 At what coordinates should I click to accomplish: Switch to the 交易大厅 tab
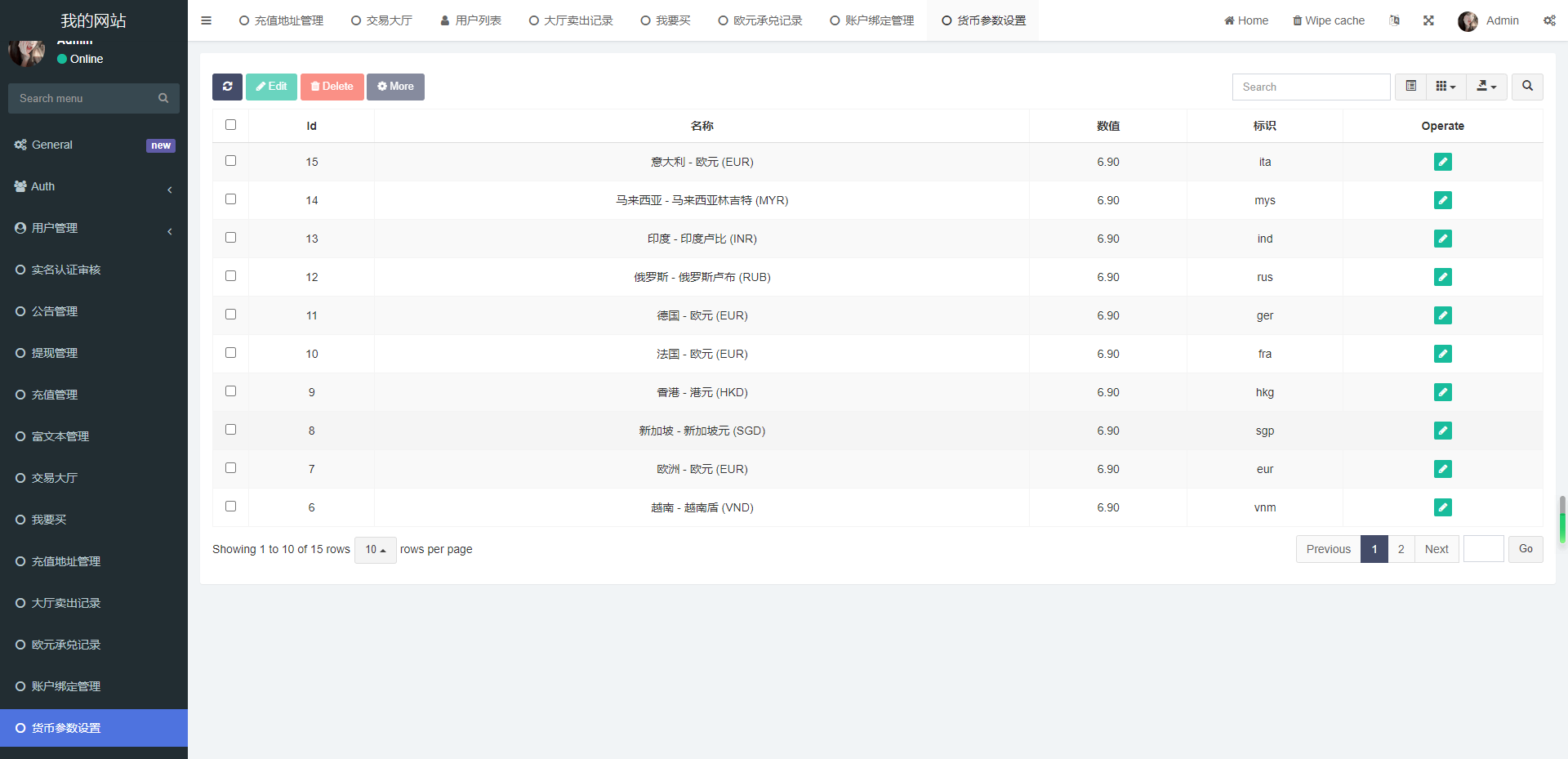click(x=381, y=20)
